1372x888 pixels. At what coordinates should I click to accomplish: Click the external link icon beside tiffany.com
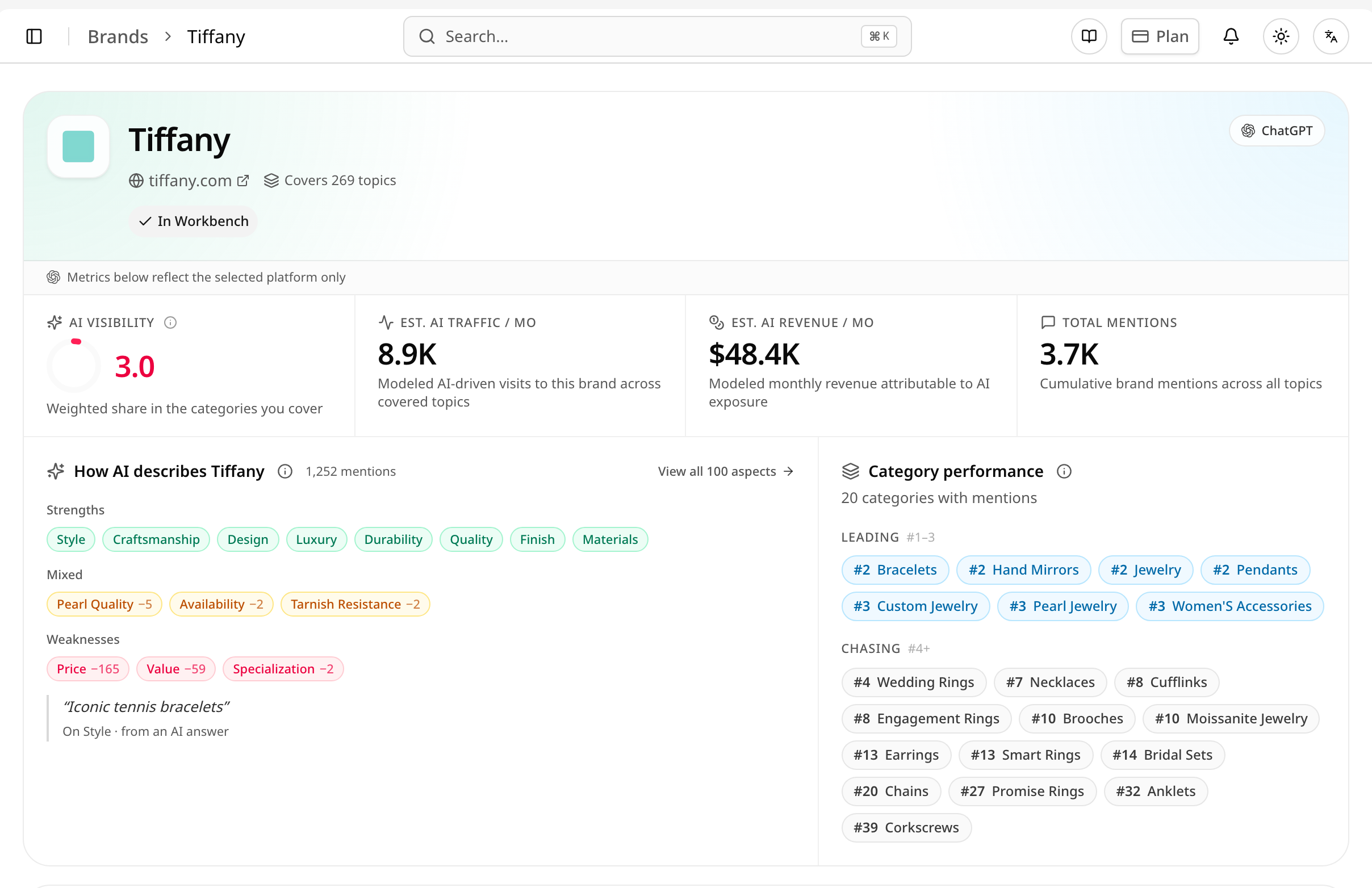(243, 181)
